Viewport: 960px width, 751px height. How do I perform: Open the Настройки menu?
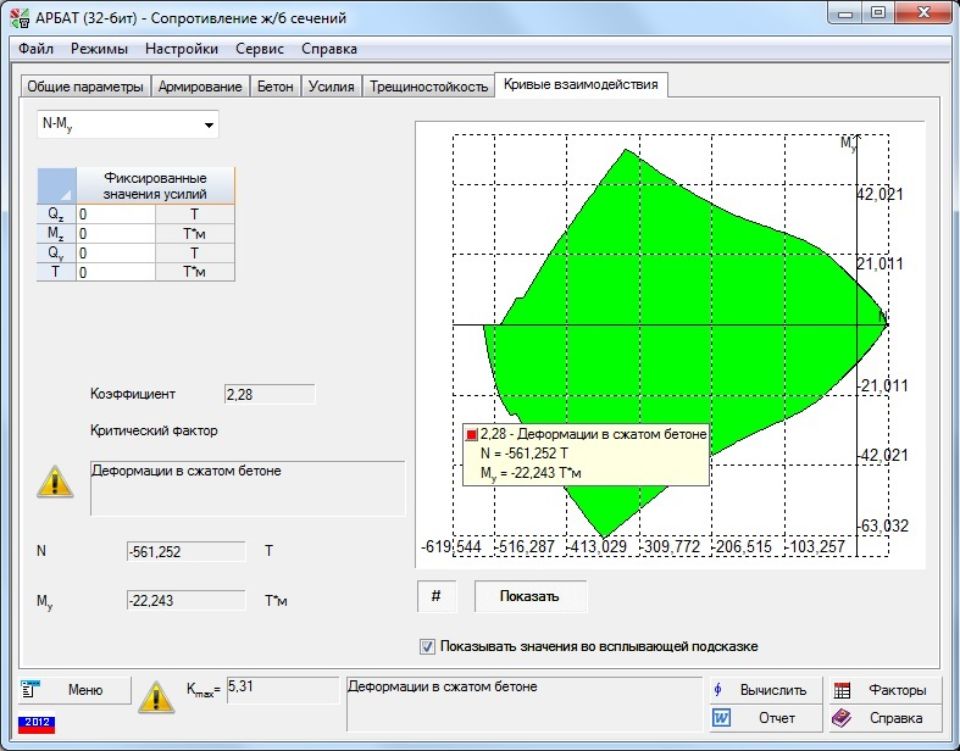tap(181, 49)
